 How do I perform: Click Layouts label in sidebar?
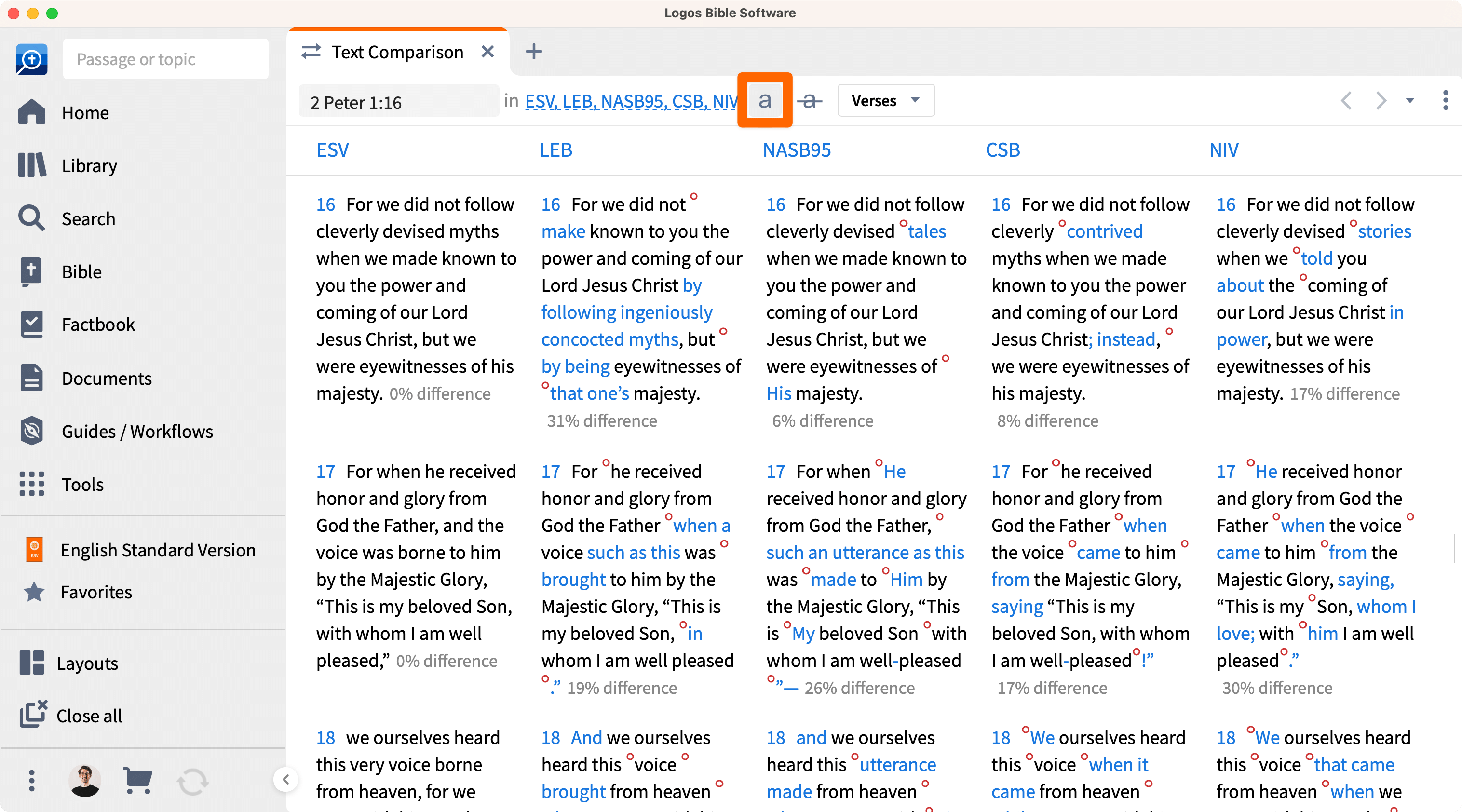click(x=87, y=663)
